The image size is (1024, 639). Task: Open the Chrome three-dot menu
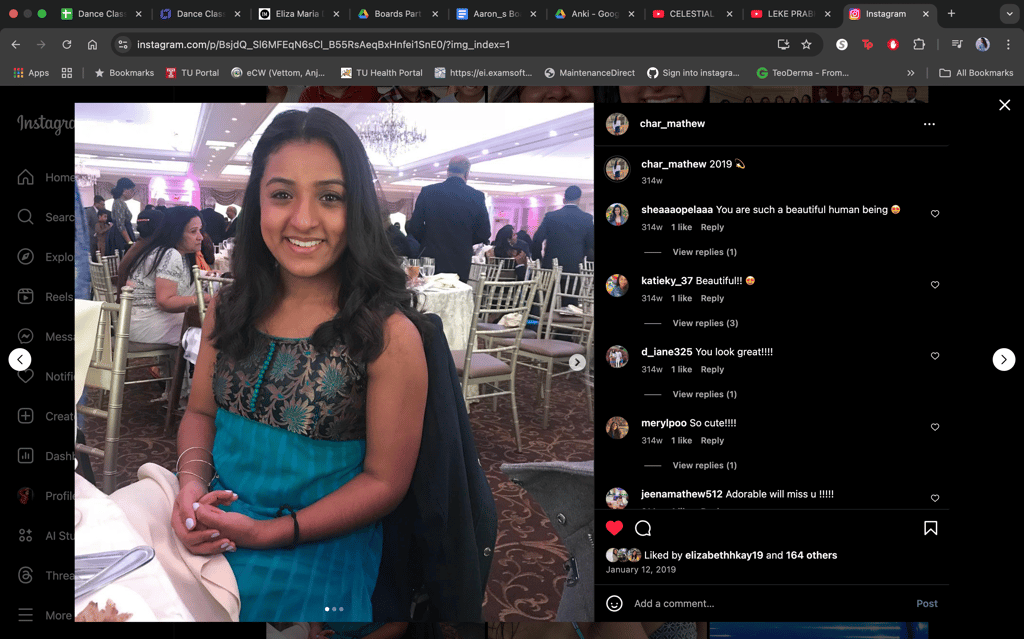click(x=1008, y=44)
